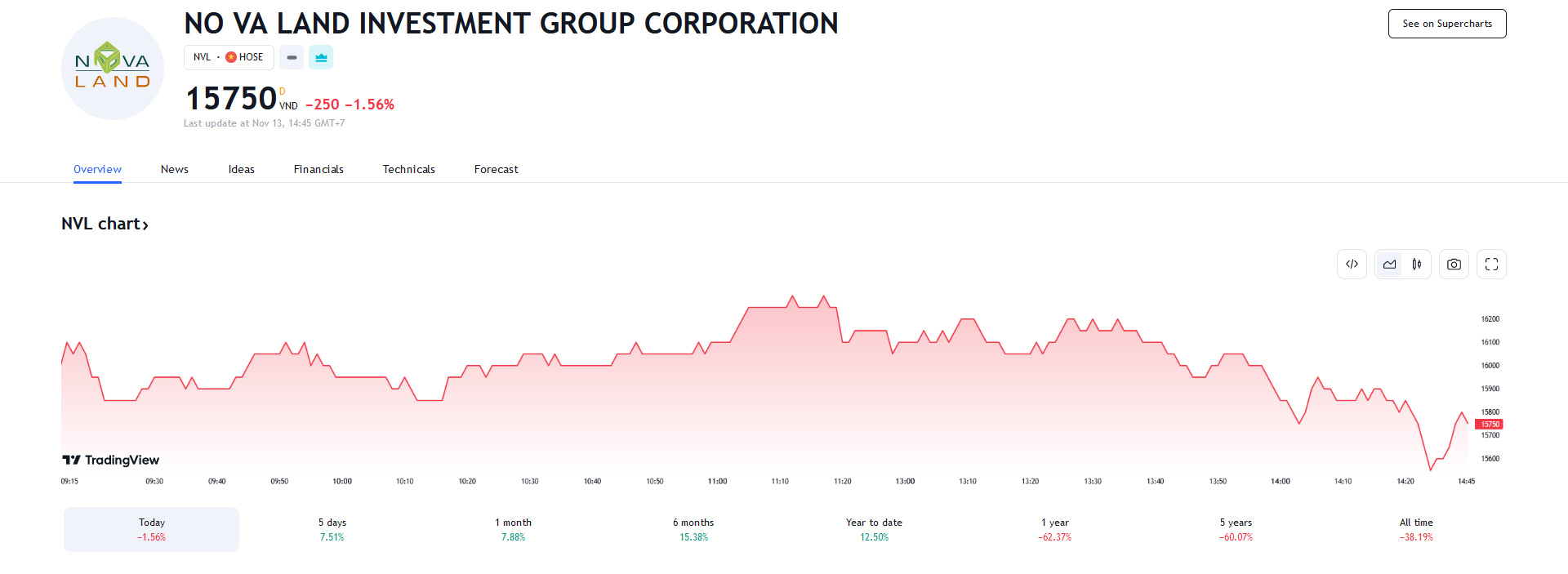This screenshot has height=574, width=1568.
Task: Show the All time price range
Action: (1416, 529)
